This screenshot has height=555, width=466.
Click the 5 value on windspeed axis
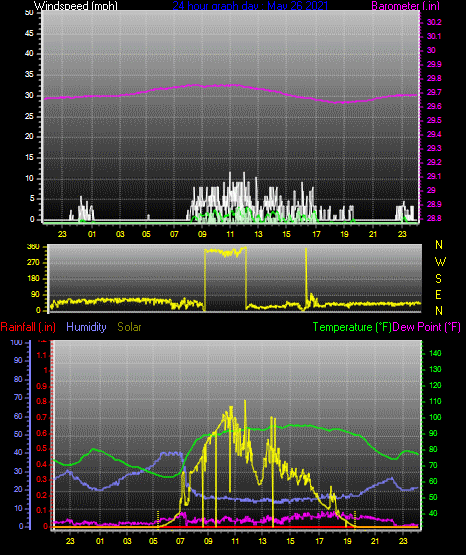click(x=32, y=199)
